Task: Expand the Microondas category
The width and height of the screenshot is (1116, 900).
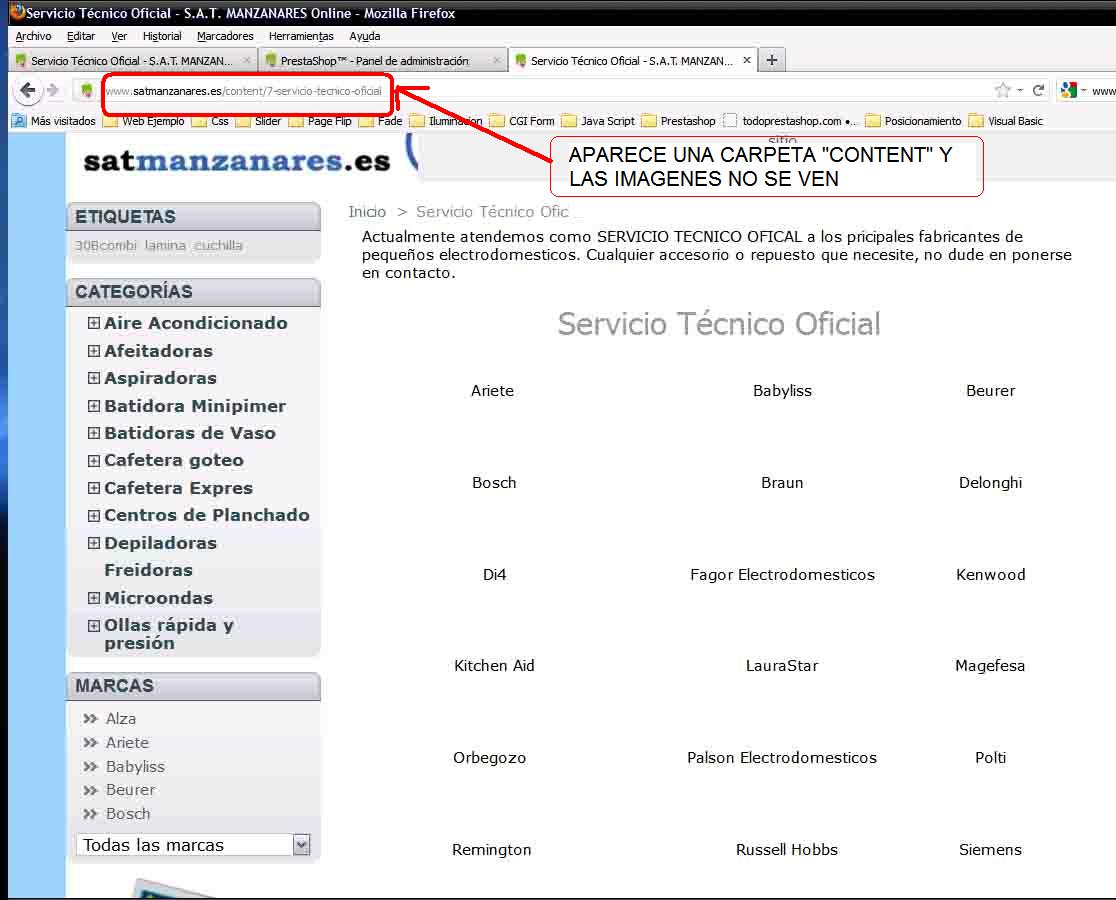Action: (93, 598)
